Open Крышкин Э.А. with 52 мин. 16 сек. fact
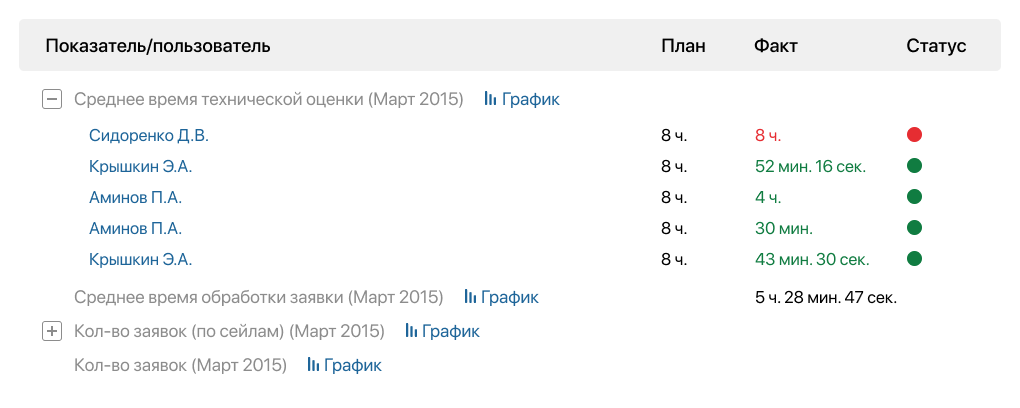This screenshot has width=1020, height=408. click(x=140, y=166)
